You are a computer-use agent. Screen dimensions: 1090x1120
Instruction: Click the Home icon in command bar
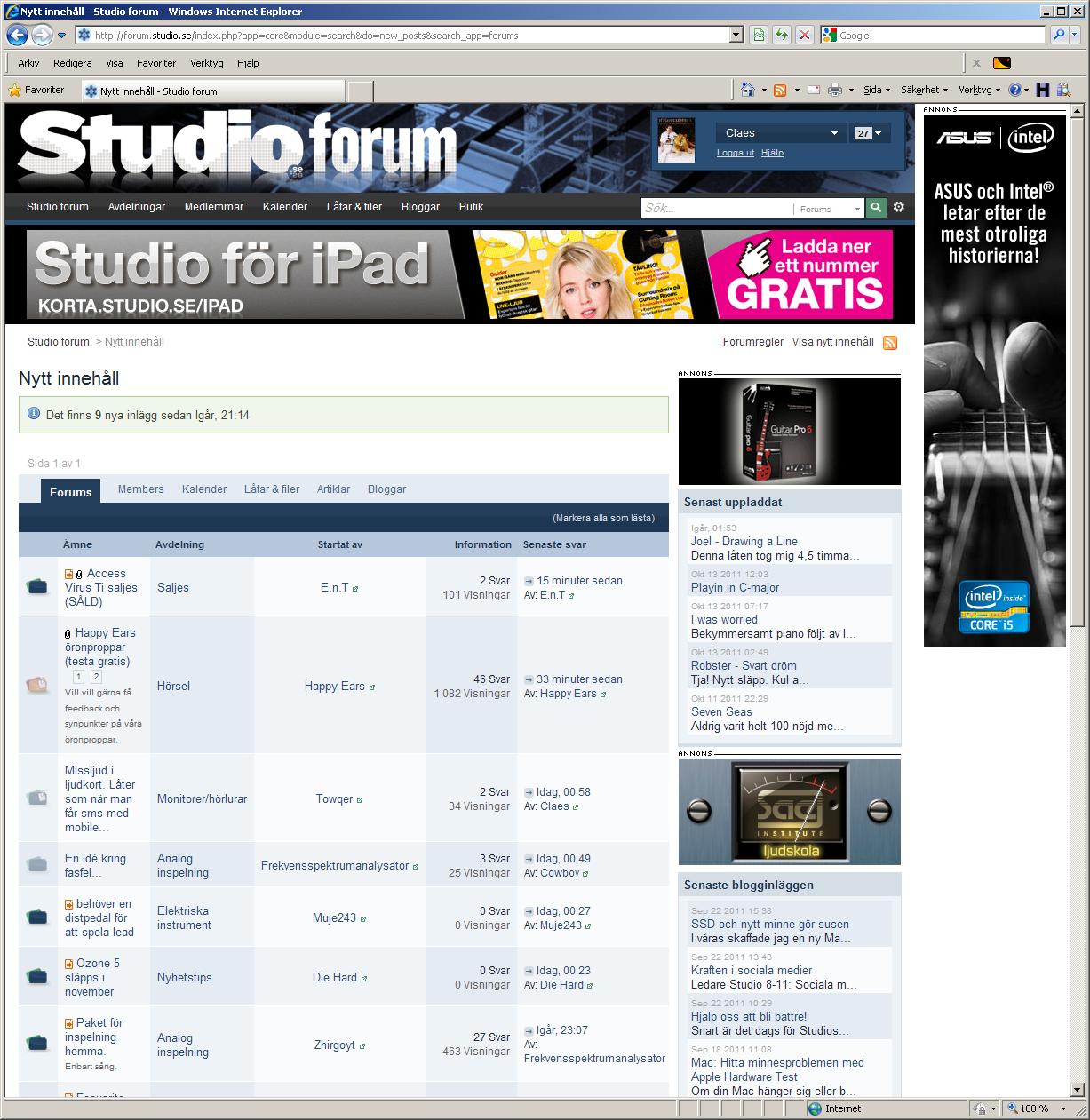(748, 90)
